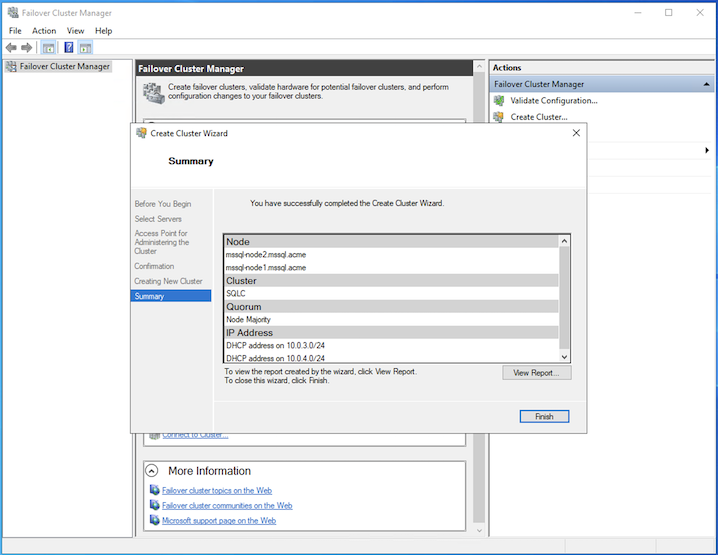Screen dimensions: 718x555
Task: Click the mssql-node1.mssql.acme entry
Action: point(266,267)
